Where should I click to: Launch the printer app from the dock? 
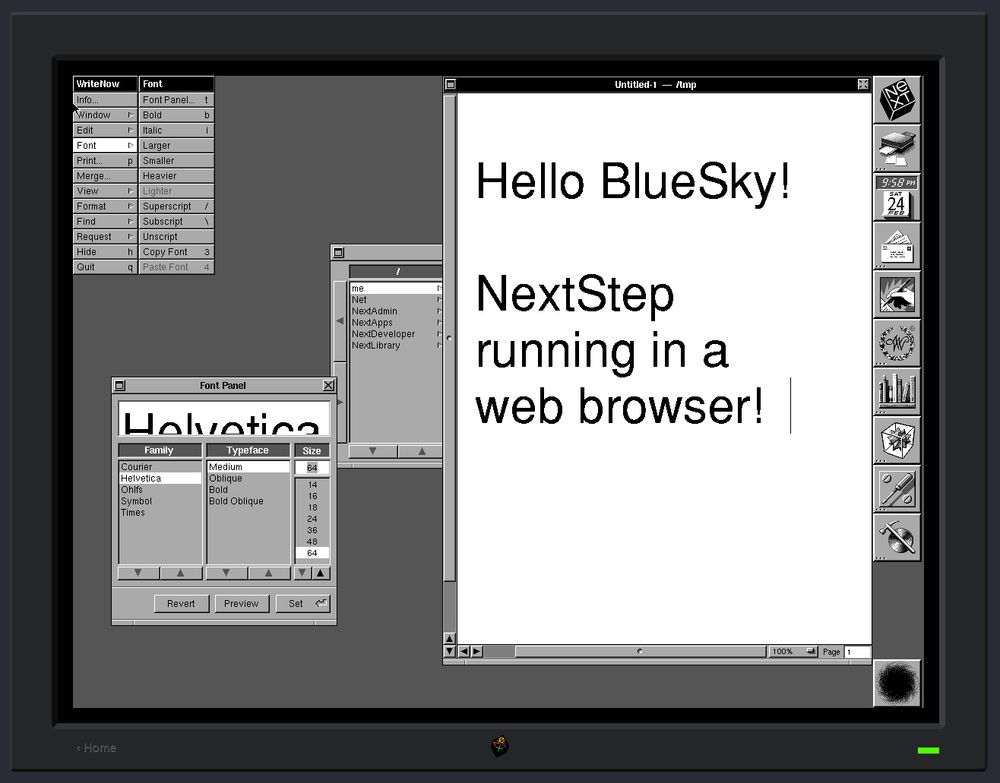(x=897, y=148)
